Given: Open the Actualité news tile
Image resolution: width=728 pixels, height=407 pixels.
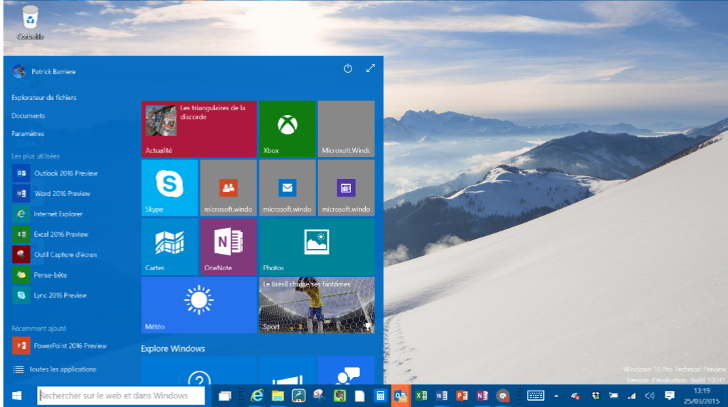Looking at the screenshot, I should click(198, 128).
